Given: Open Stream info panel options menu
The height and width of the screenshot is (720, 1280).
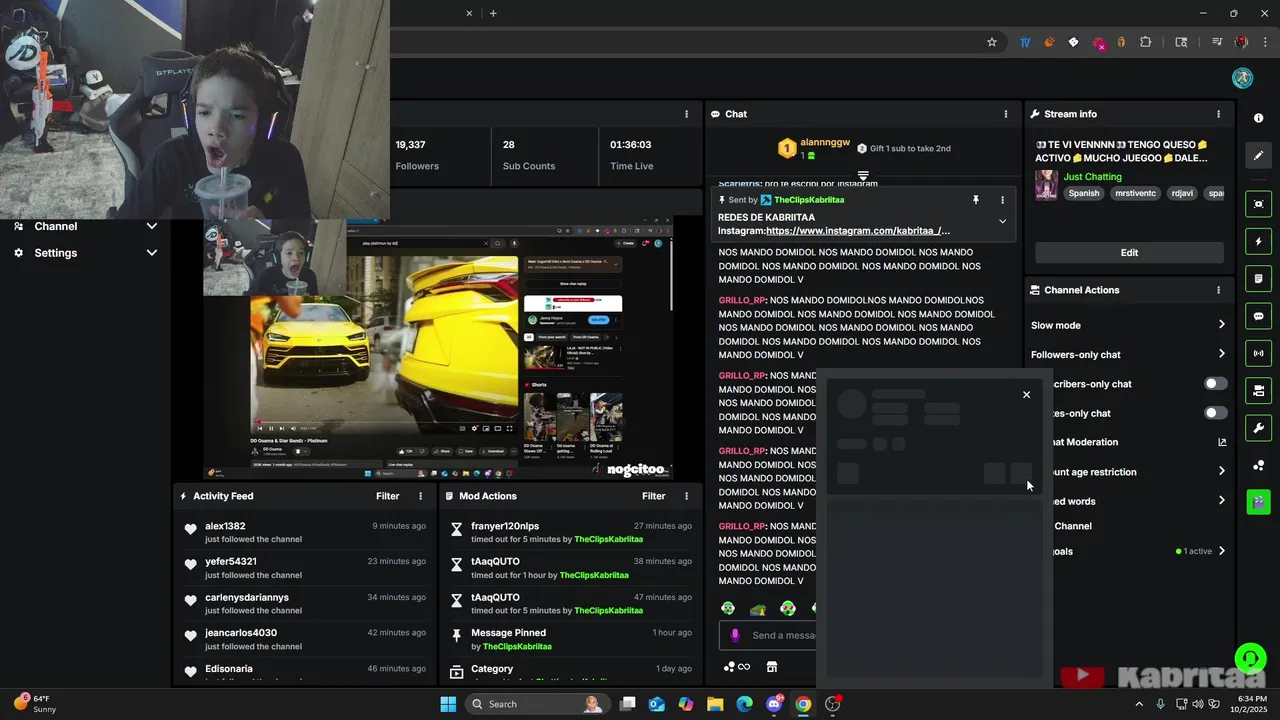Looking at the screenshot, I should tap(1218, 114).
